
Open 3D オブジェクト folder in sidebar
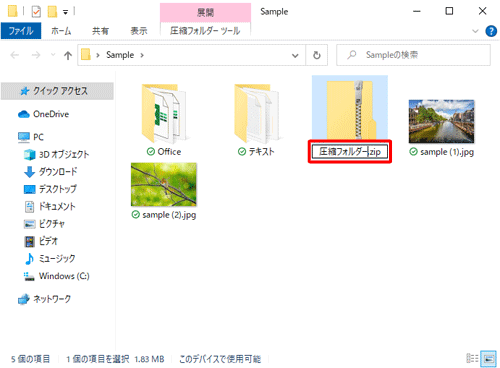(64, 154)
